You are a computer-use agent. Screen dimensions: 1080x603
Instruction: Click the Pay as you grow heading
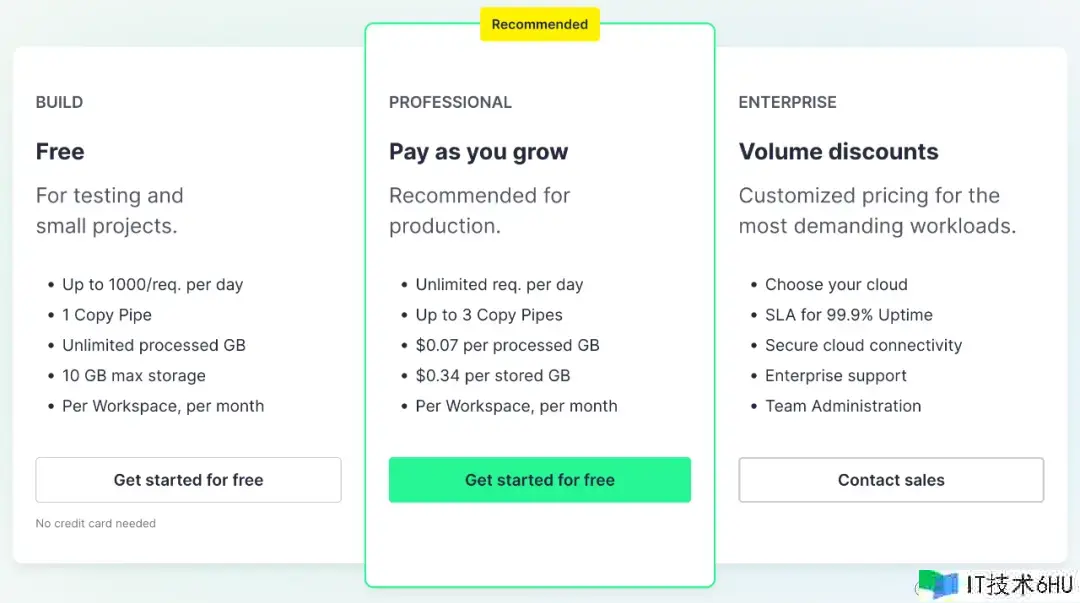tap(478, 152)
